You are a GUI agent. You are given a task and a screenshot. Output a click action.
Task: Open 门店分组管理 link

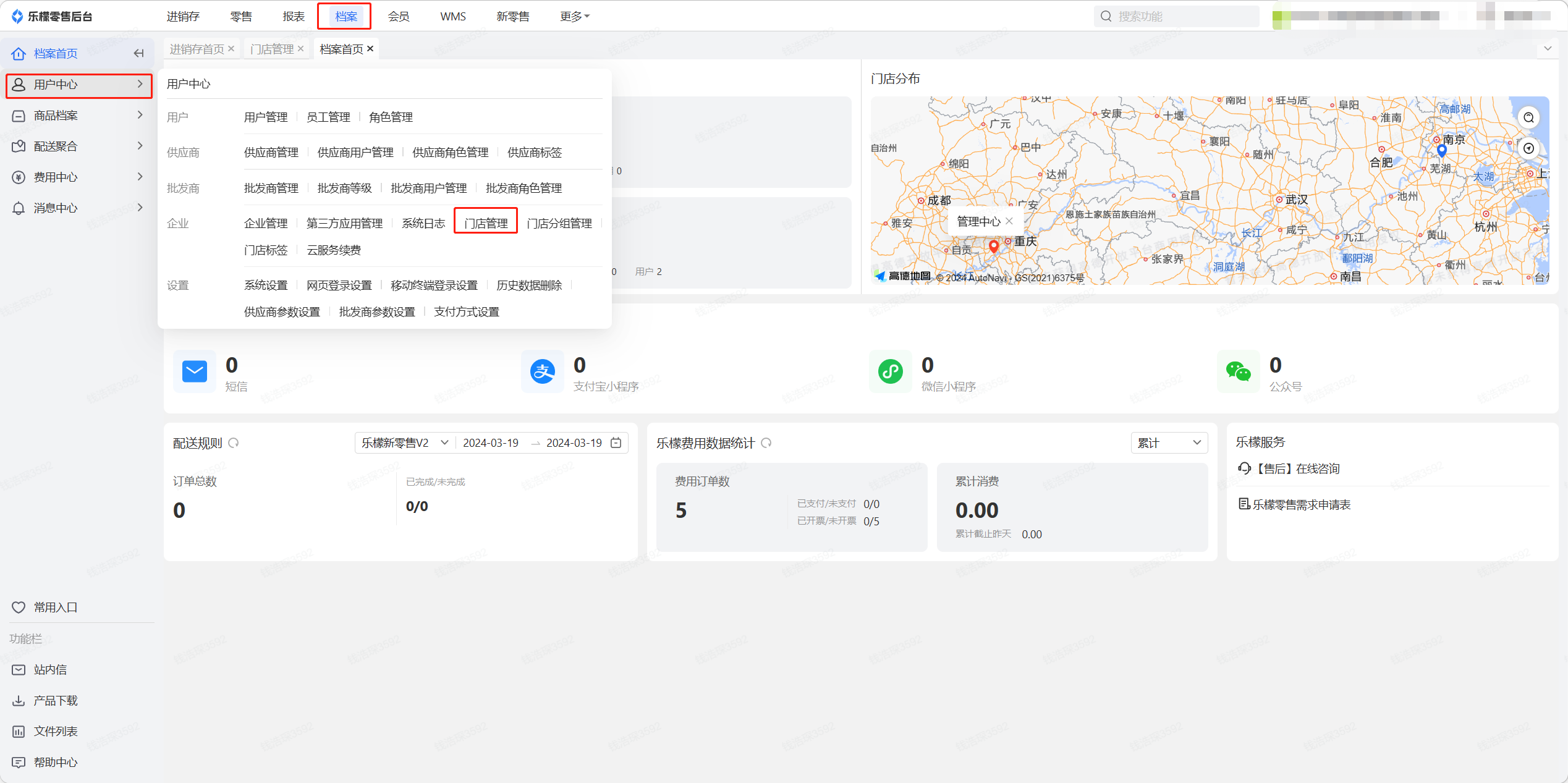(559, 224)
